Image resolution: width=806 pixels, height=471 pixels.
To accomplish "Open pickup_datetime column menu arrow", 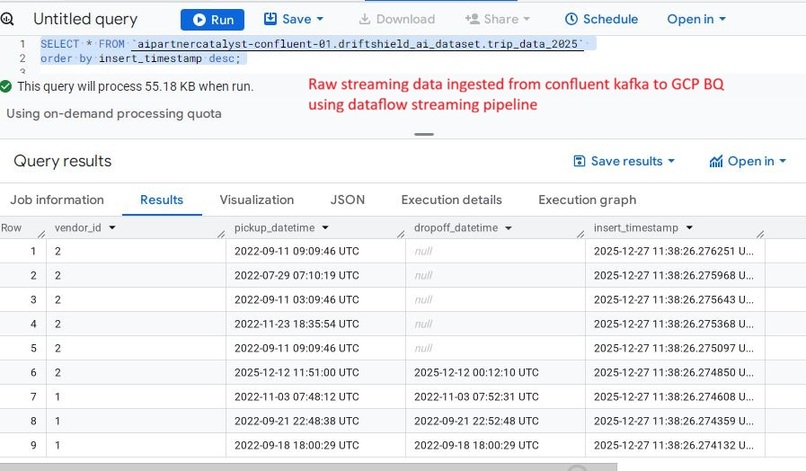I will (x=325, y=228).
